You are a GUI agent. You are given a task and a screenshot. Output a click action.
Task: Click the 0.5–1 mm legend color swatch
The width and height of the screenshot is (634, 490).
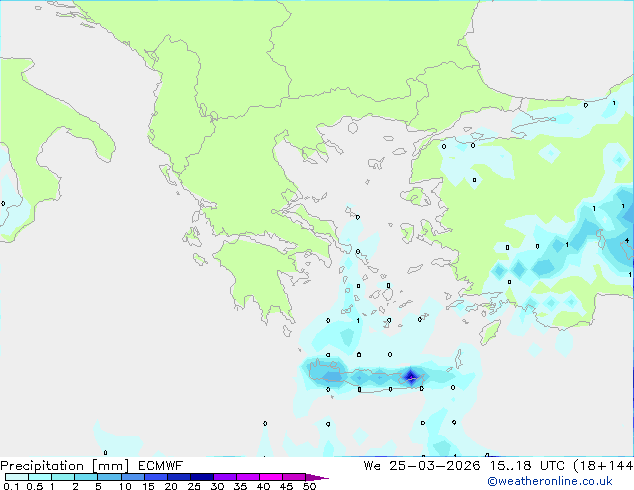[40, 477]
